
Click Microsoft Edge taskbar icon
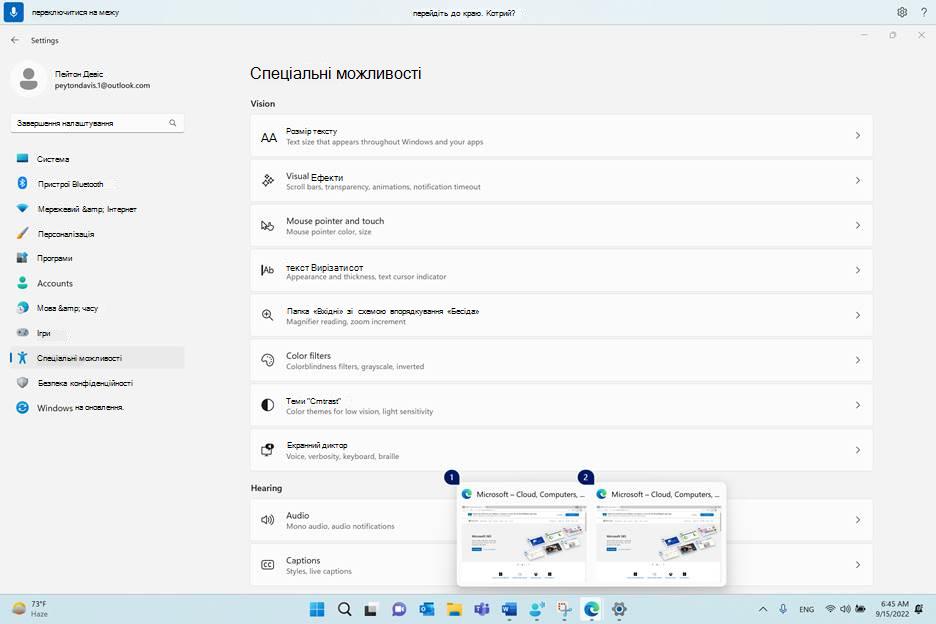(592, 609)
